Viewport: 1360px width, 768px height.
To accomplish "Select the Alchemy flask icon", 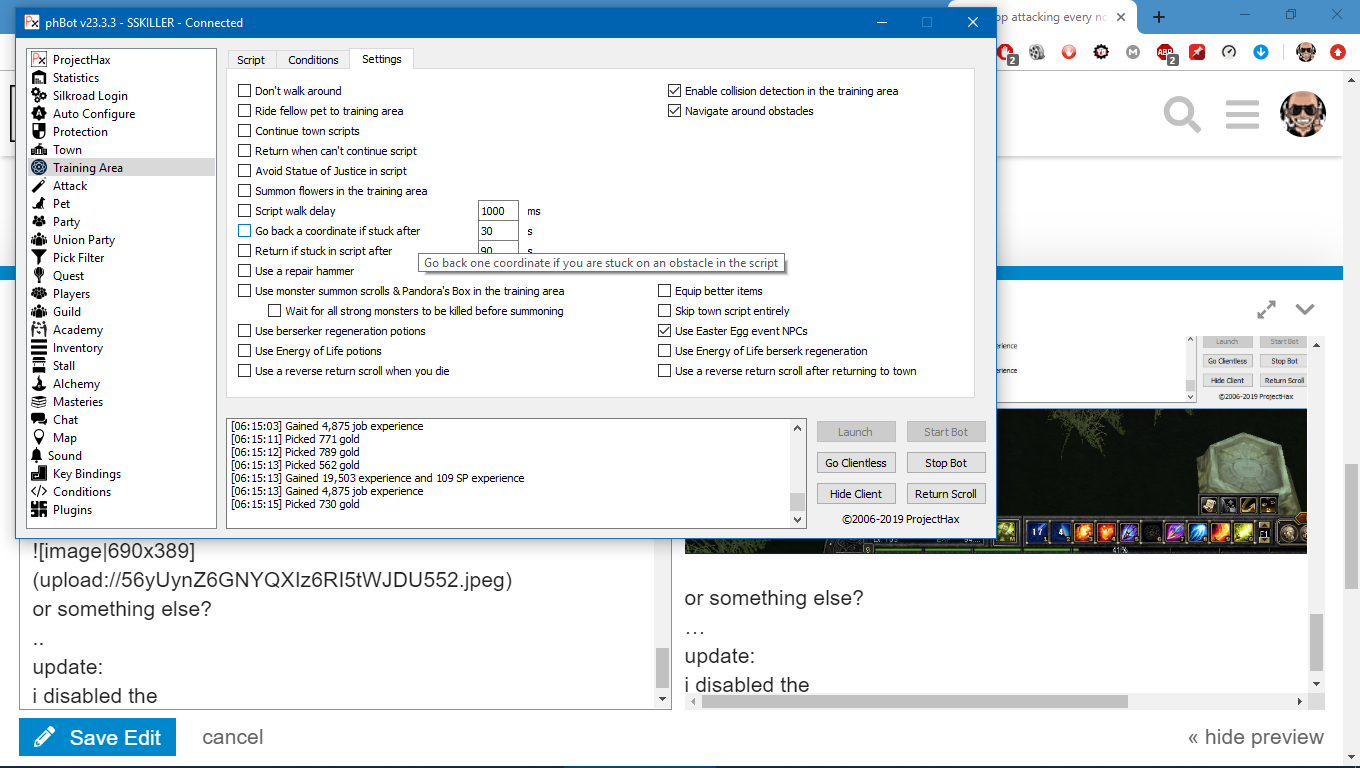I will pos(39,384).
